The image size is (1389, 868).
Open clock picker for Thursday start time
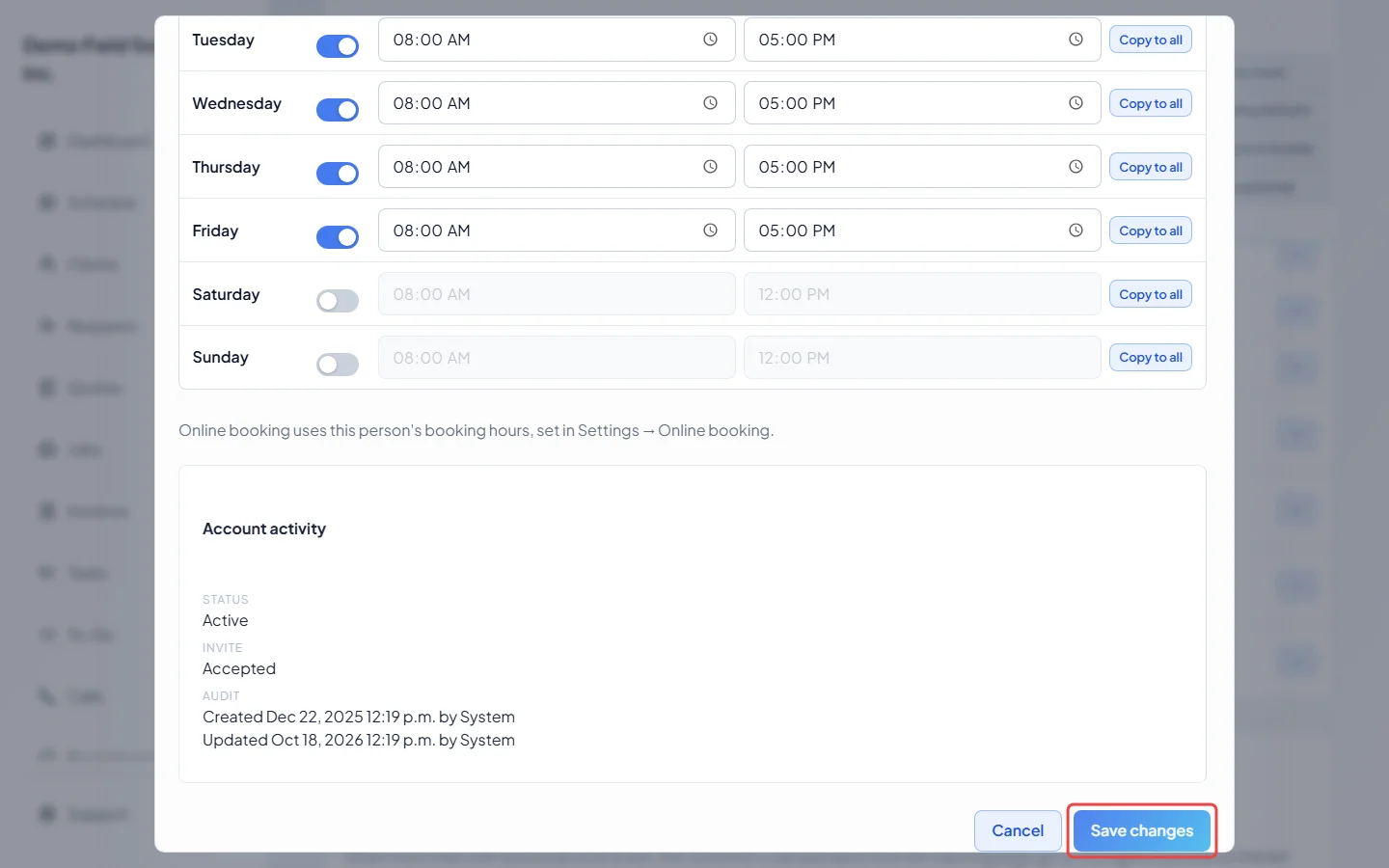click(x=710, y=167)
